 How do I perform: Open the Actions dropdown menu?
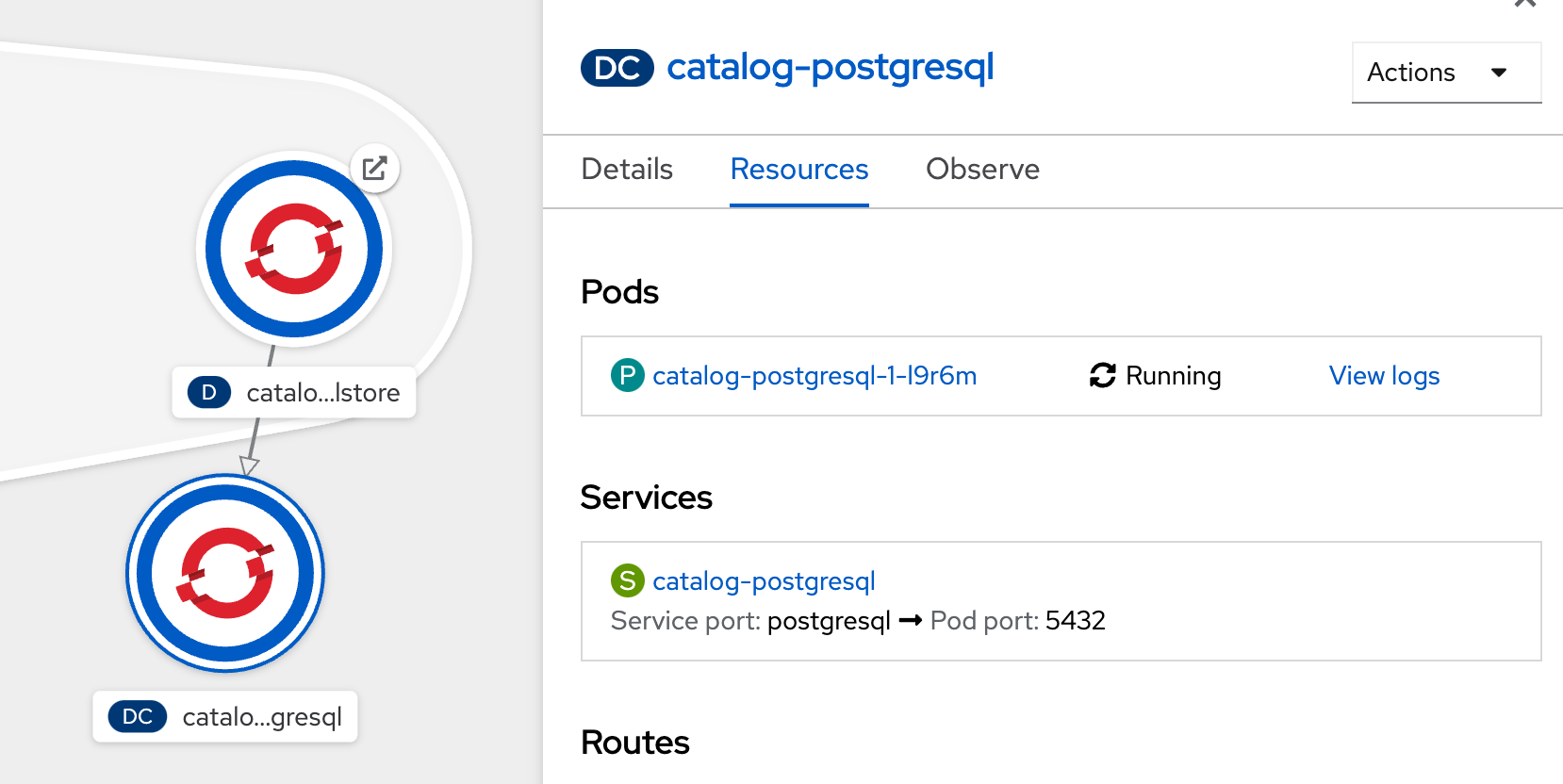coord(1446,73)
